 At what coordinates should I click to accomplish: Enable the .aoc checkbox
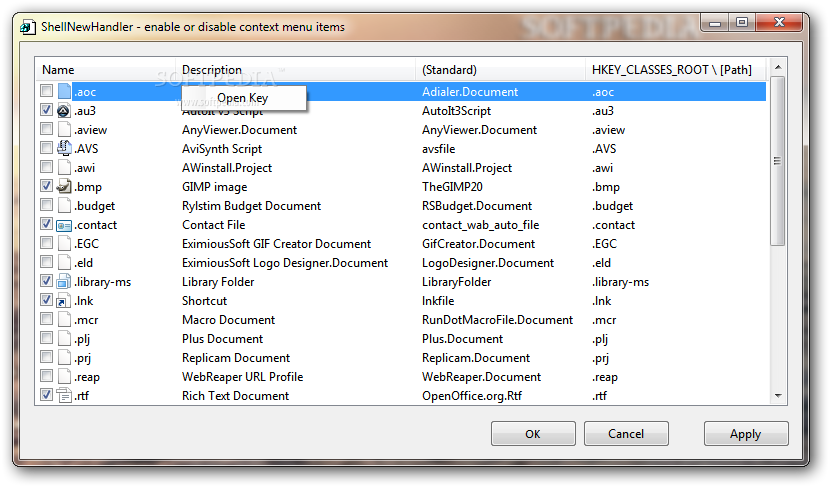pos(47,91)
